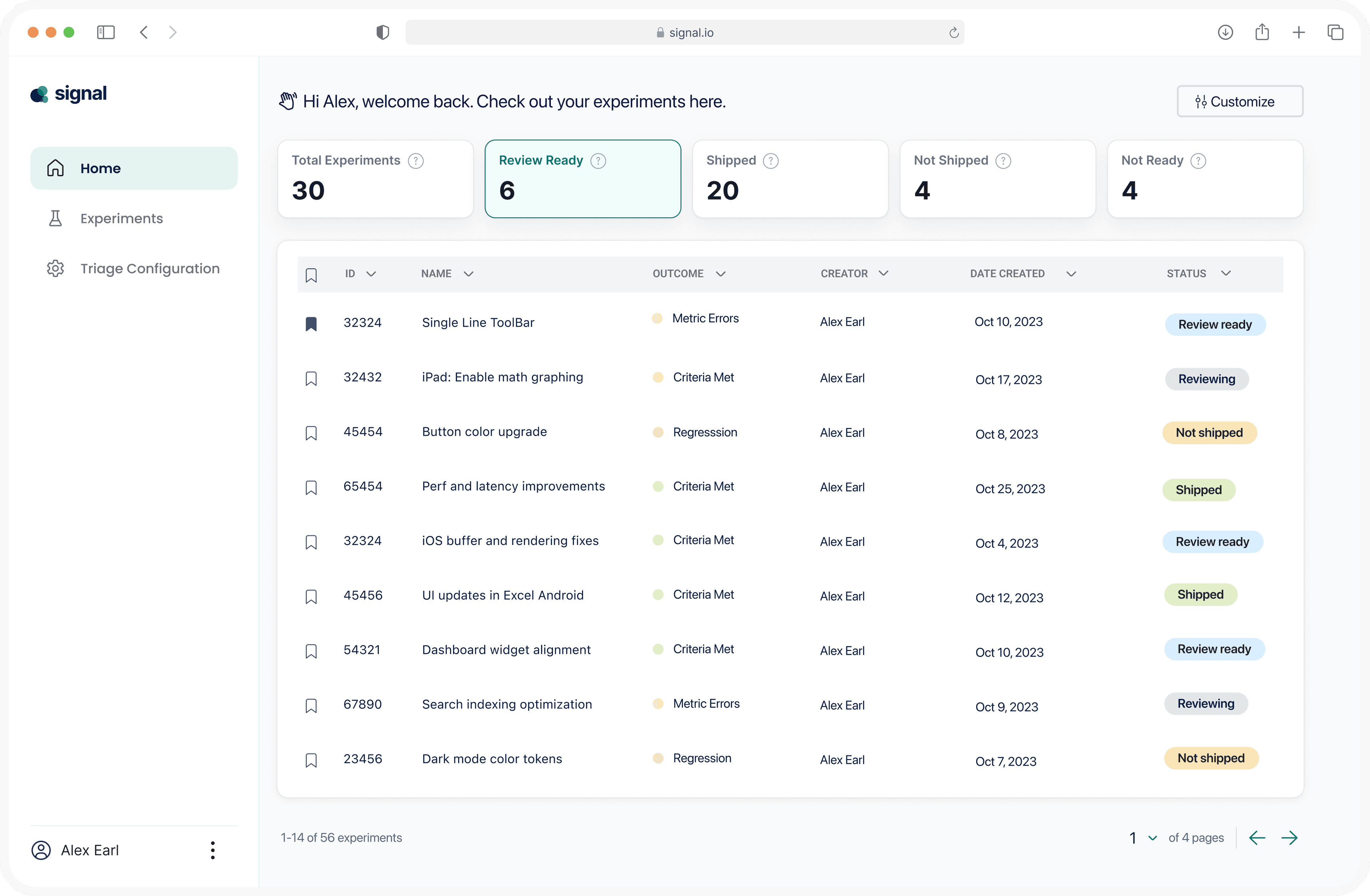Click the date Oct 25, 2023
Viewport: 1370px width, 896px height.
pyautogui.click(x=1010, y=489)
